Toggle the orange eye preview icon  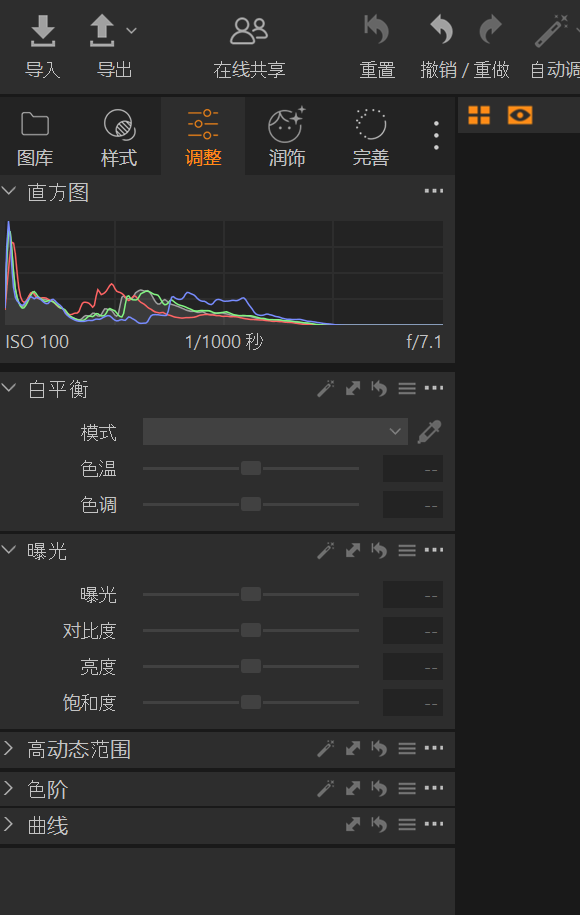(x=520, y=115)
